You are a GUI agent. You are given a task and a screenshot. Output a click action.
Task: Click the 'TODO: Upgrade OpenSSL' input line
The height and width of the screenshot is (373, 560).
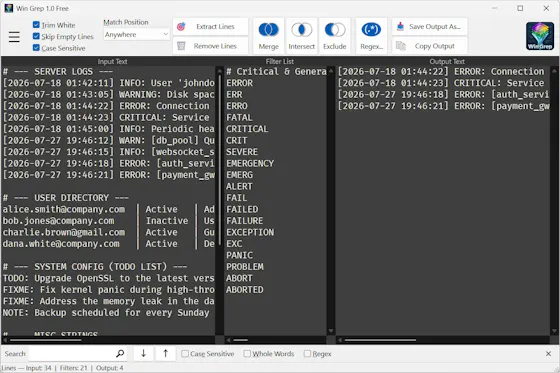[x=108, y=278]
